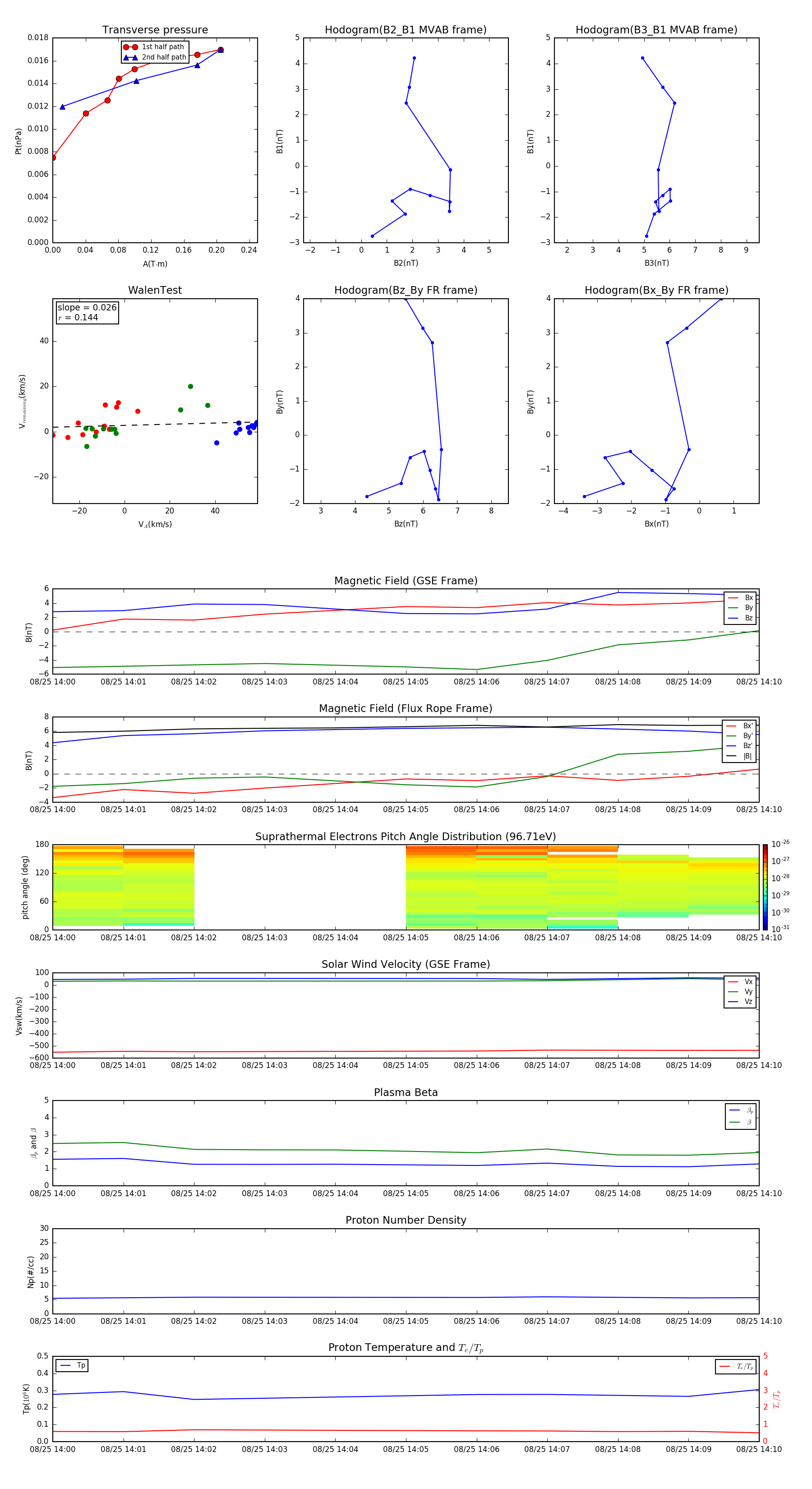Click the "Bz(nT)" x-axis label
Screen dimensions: 812x1489
click(x=406, y=524)
